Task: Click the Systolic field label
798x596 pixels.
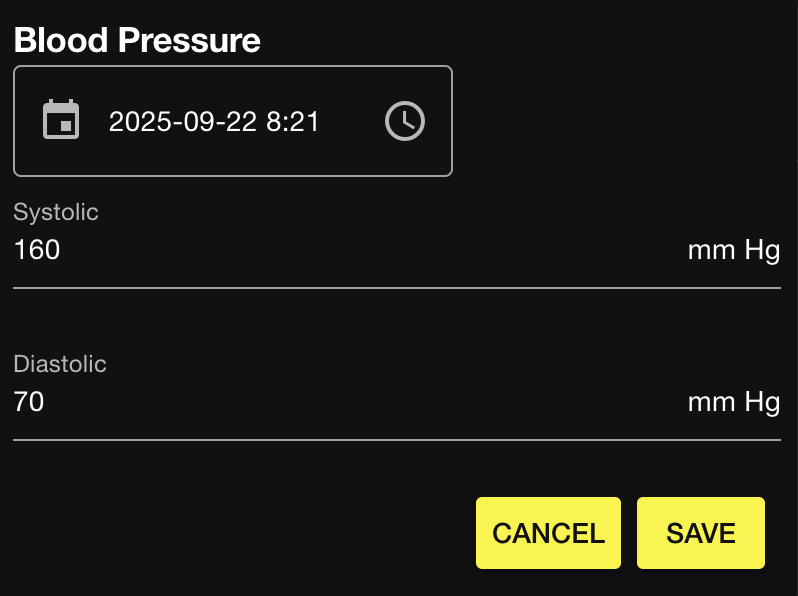Action: 56,212
